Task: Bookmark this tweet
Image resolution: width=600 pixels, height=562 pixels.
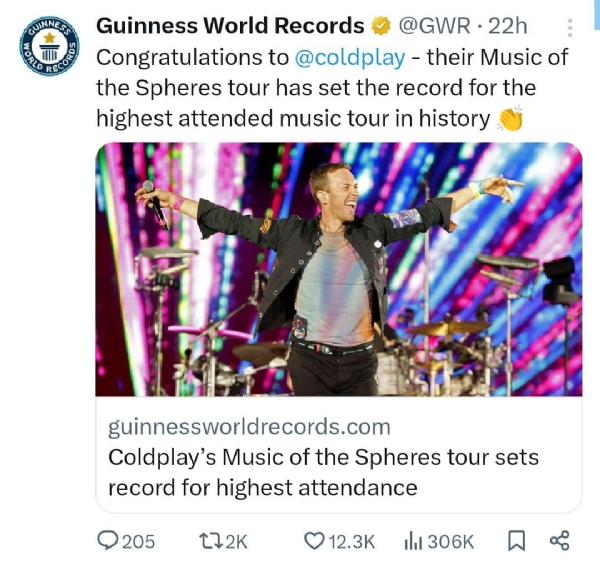Action: 517,541
